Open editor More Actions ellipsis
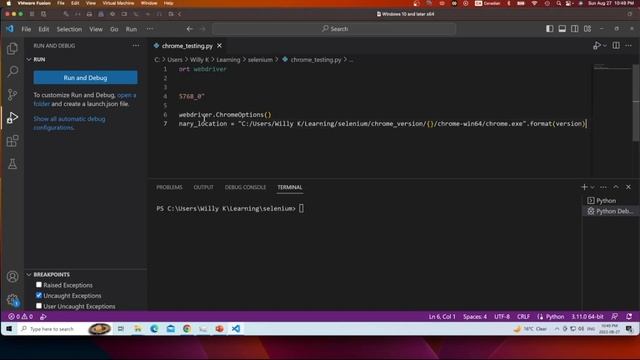640x360 pixels. pyautogui.click(x=629, y=46)
